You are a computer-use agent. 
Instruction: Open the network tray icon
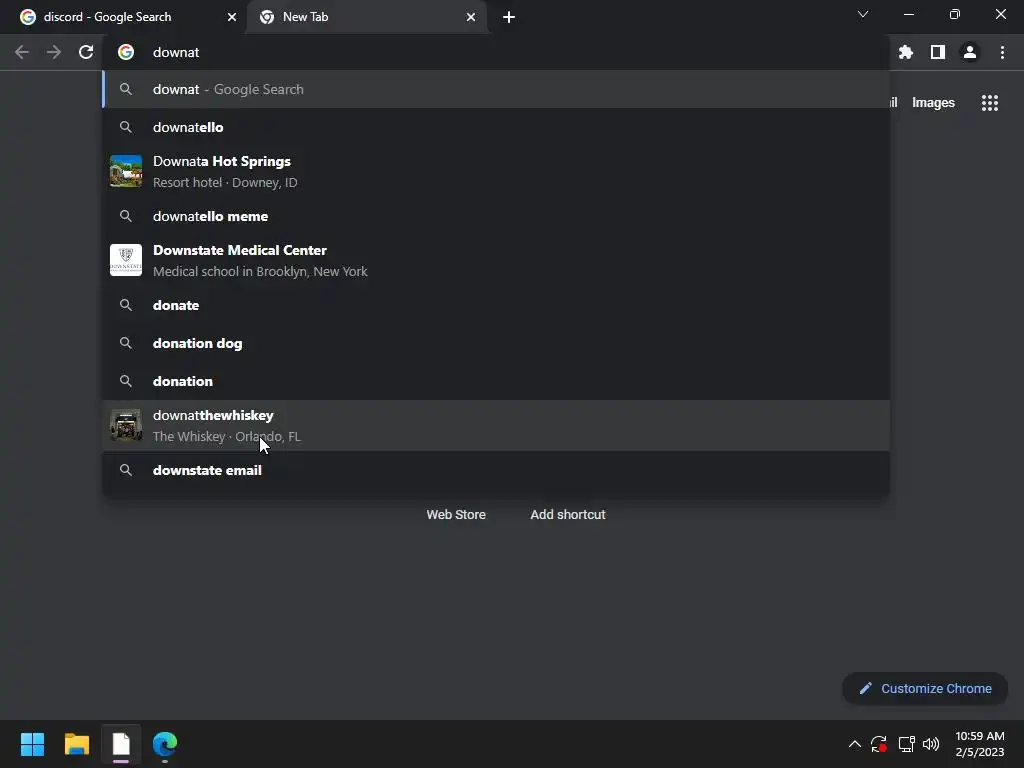click(x=906, y=744)
